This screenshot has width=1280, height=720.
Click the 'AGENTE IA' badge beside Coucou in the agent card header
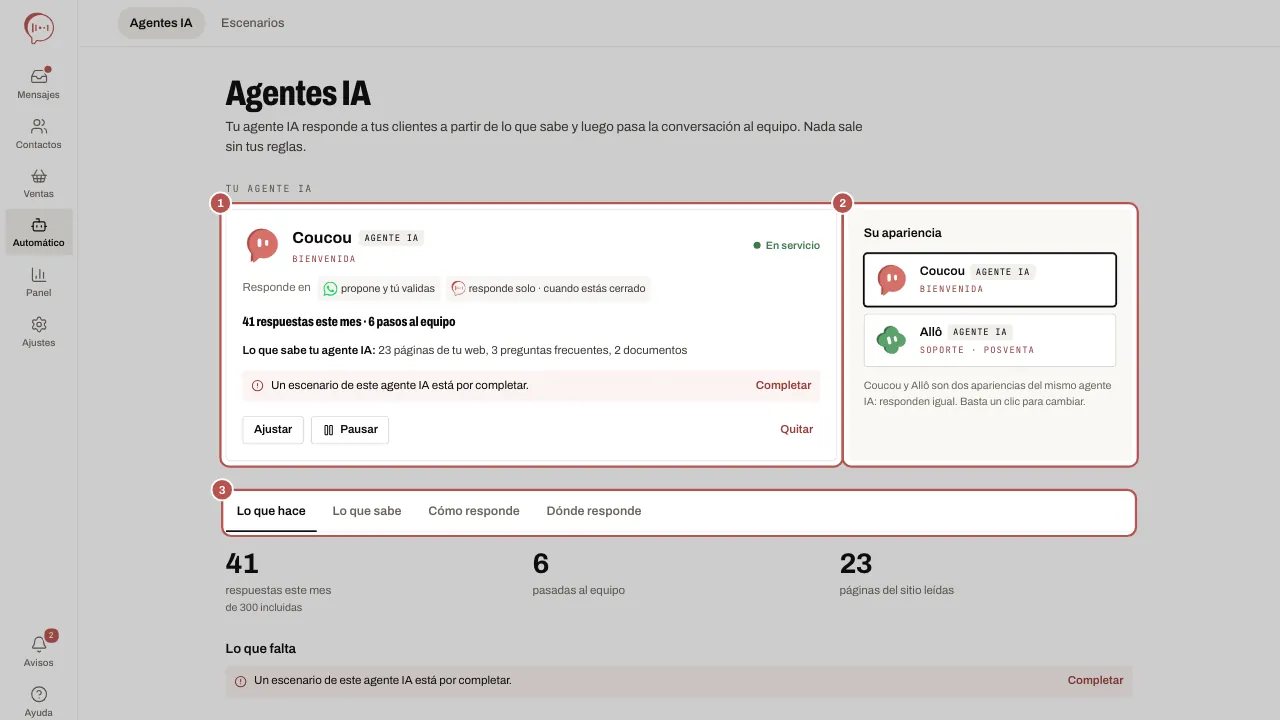point(391,238)
